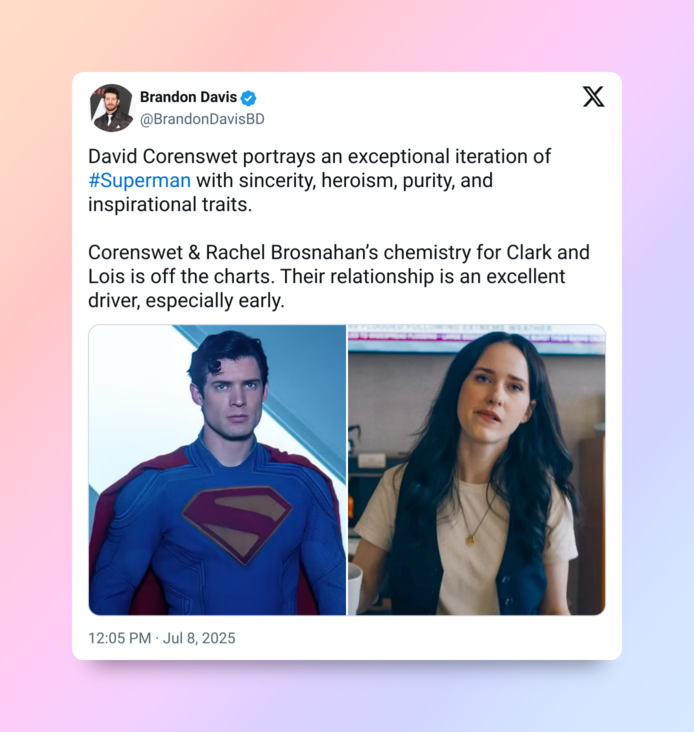Click the @BrandonDavisBD handle
Viewport: 694px width, 732px height.
(202, 119)
